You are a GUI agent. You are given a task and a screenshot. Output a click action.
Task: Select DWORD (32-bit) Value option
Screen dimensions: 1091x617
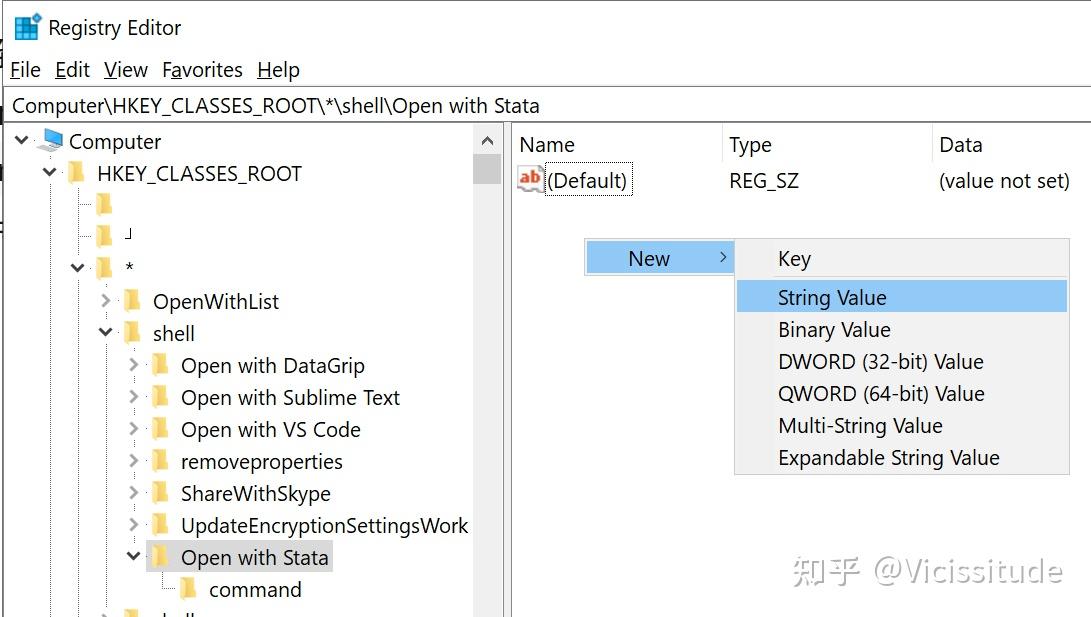click(x=880, y=362)
